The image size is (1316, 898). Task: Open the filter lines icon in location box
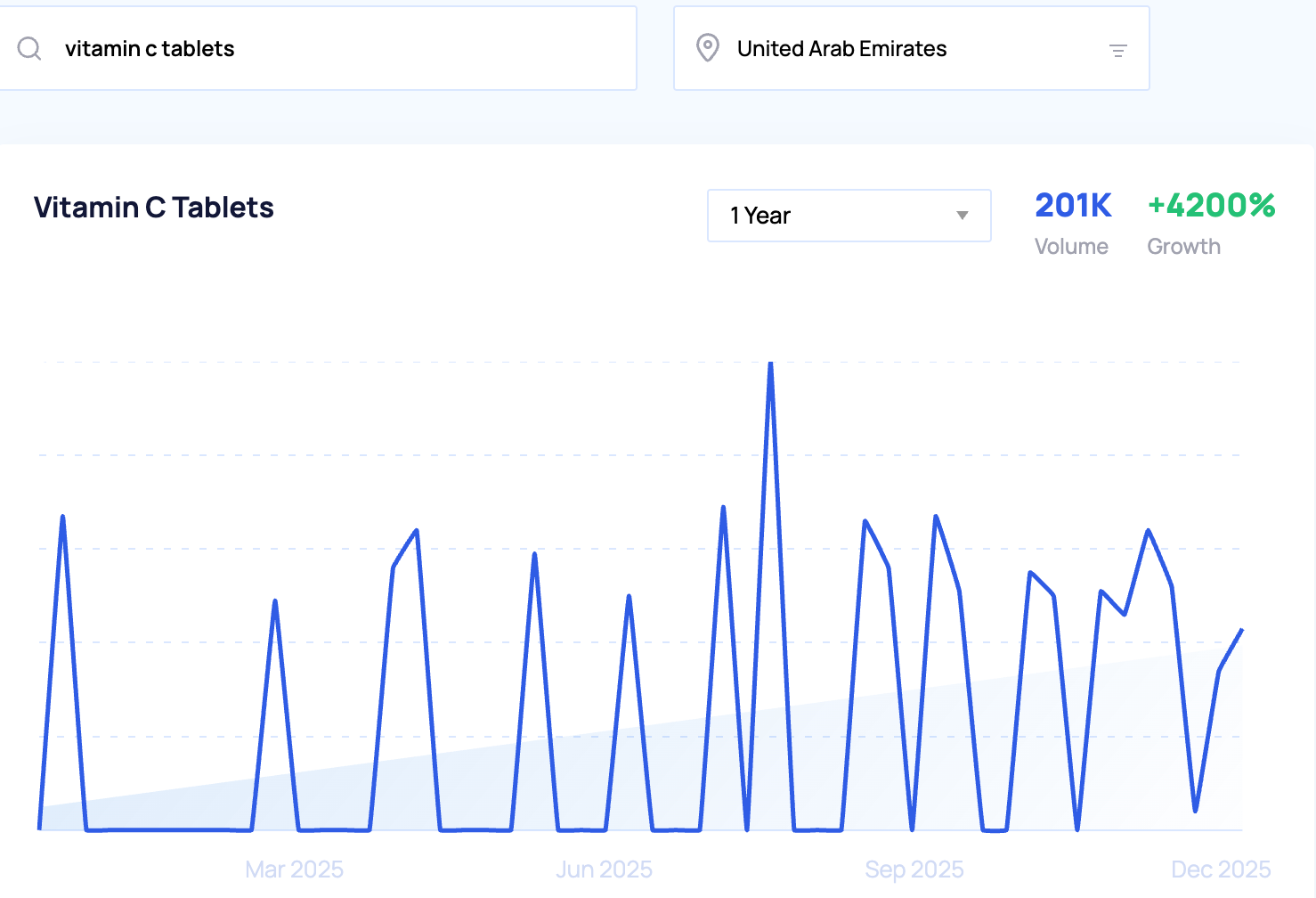(1118, 51)
